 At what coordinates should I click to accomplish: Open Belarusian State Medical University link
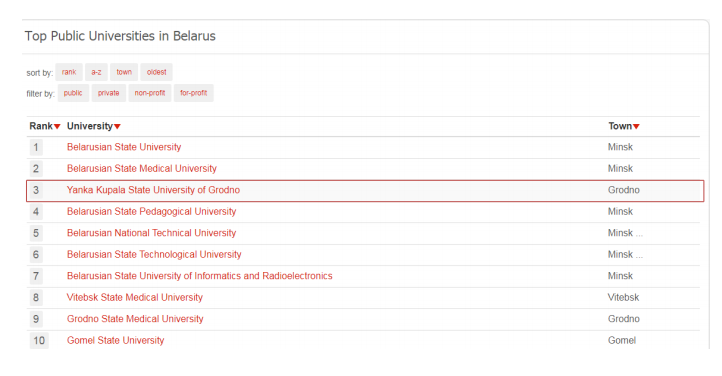coord(142,168)
